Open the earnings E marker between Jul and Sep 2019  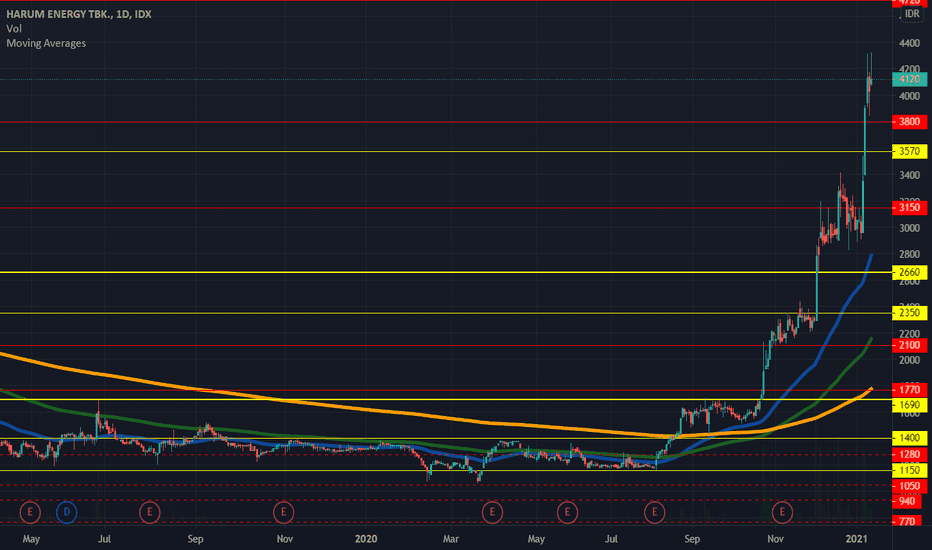(x=149, y=512)
